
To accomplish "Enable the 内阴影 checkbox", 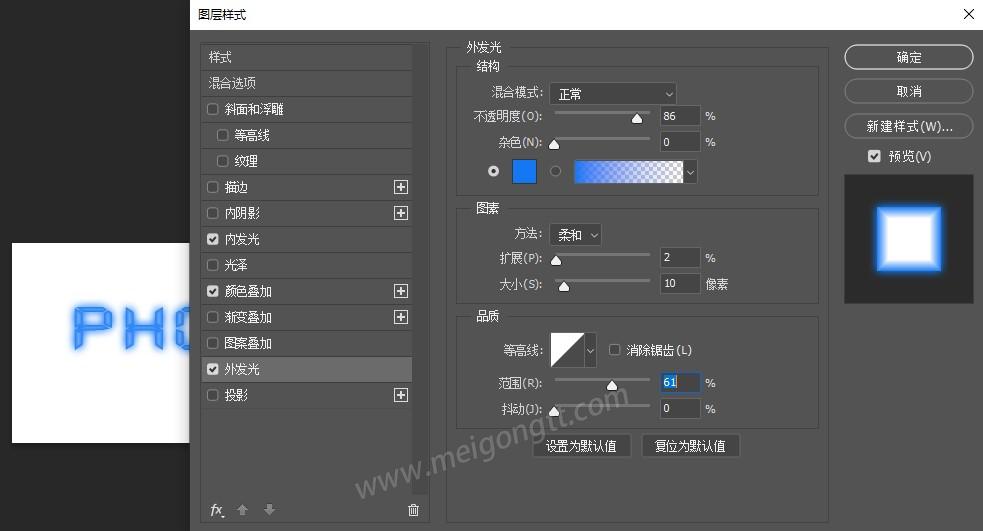I will (213, 213).
